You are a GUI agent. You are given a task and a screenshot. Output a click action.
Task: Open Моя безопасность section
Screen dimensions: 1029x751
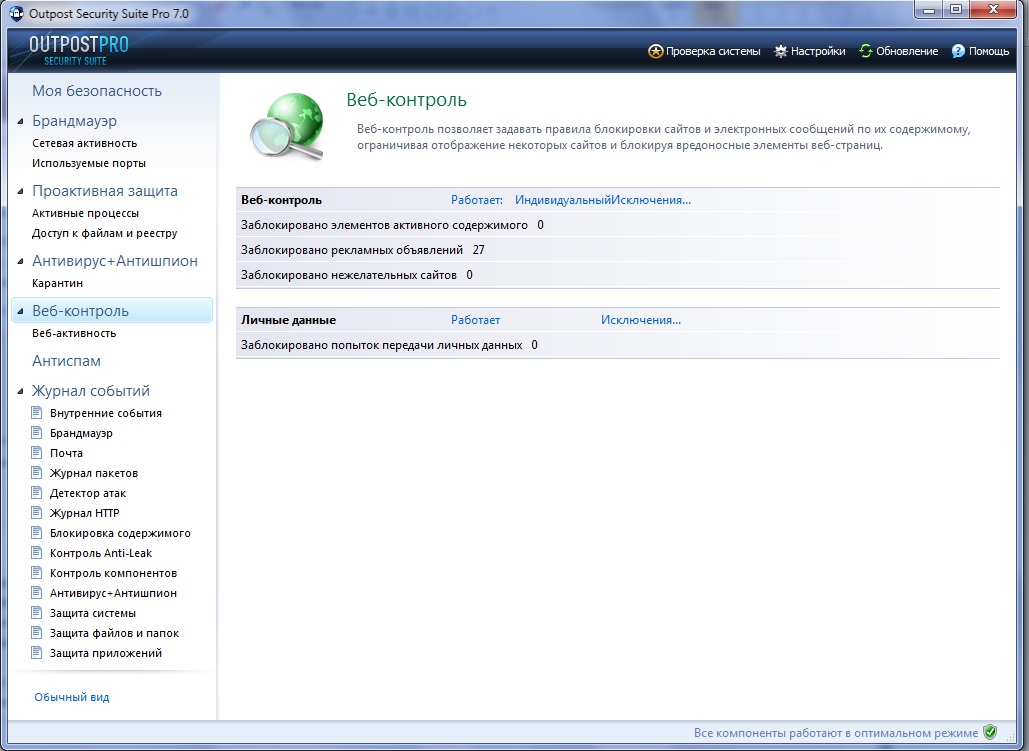click(x=96, y=91)
